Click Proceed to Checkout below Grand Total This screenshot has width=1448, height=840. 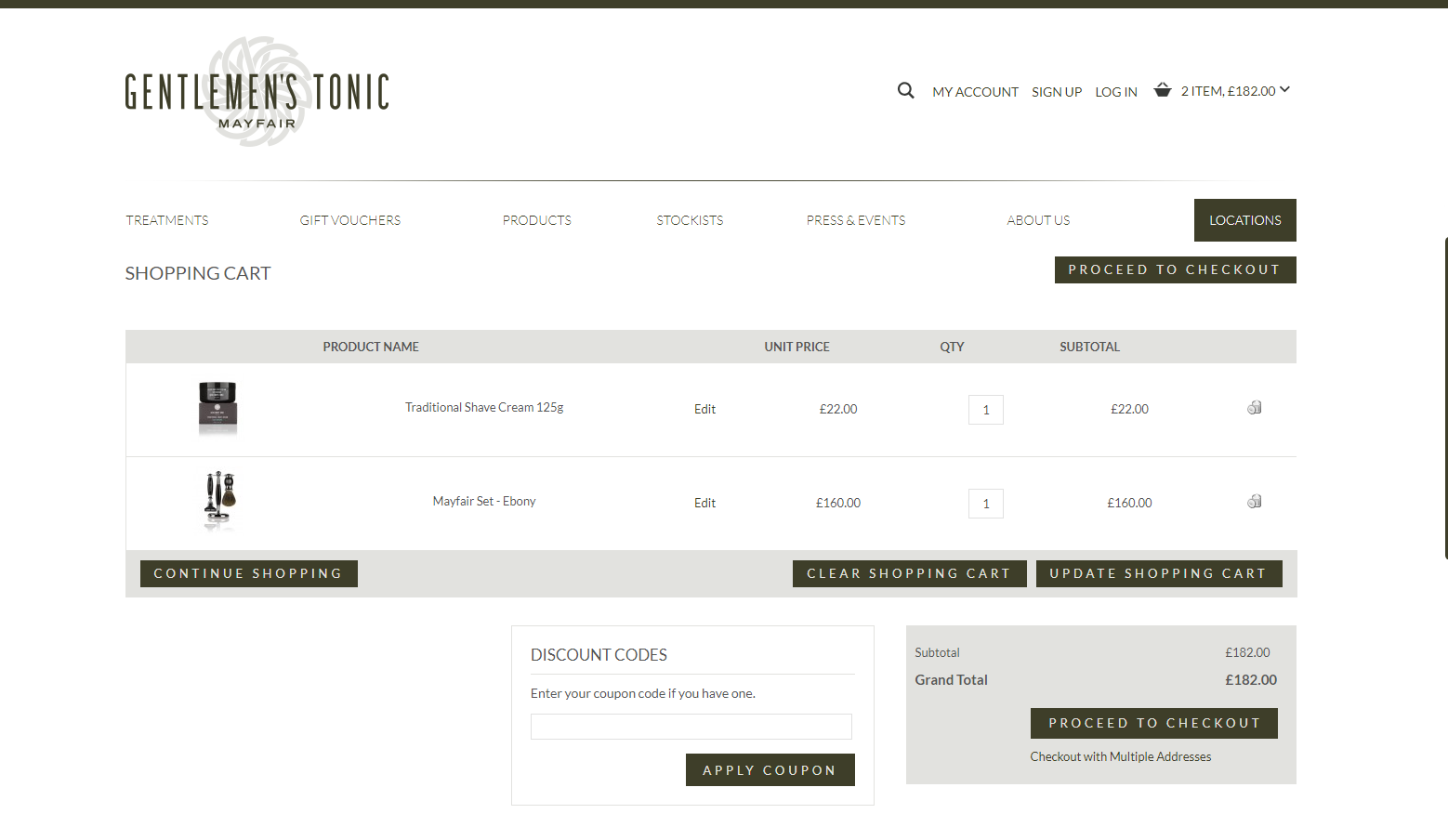[x=1154, y=723]
